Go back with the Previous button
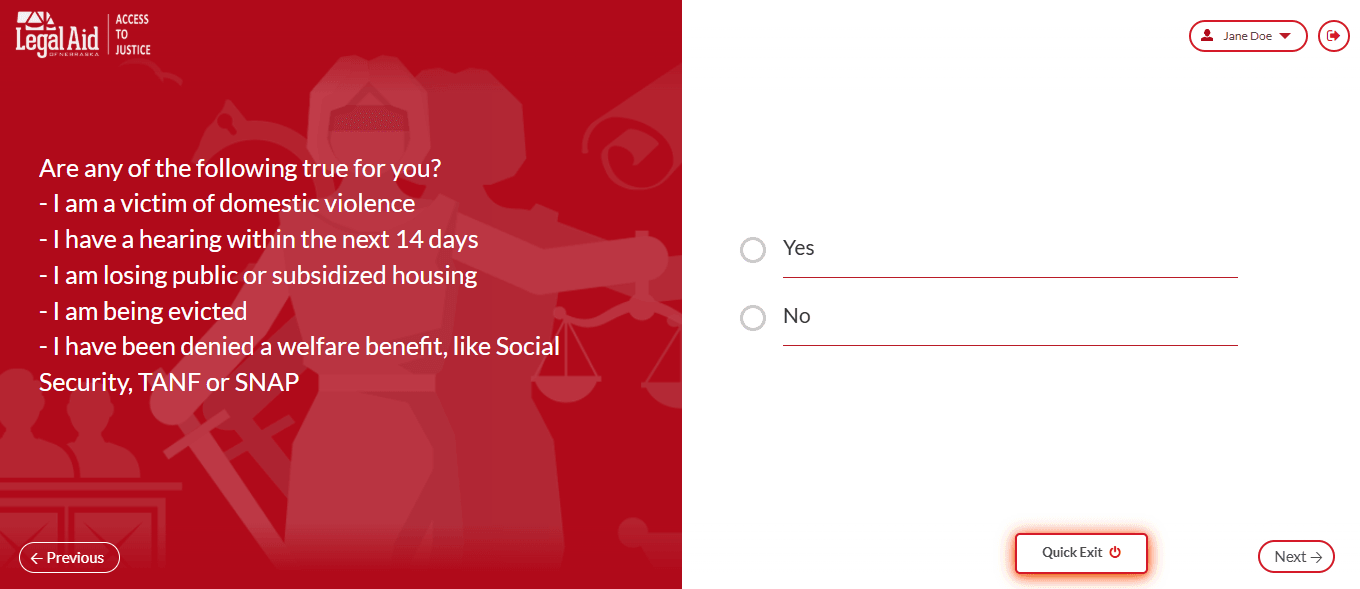Viewport: 1360px width, 589px height. (69, 558)
